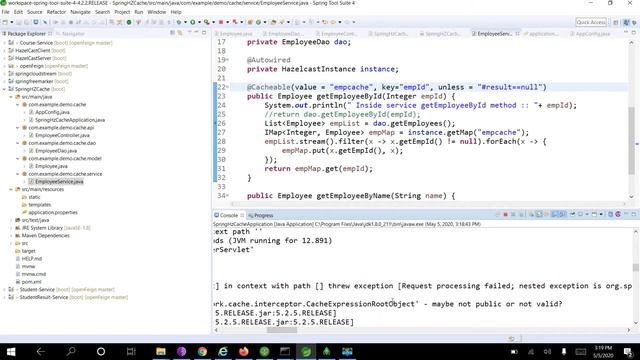Click the Quick Access search box
This screenshot has height=360, width=640.
tap(591, 22)
